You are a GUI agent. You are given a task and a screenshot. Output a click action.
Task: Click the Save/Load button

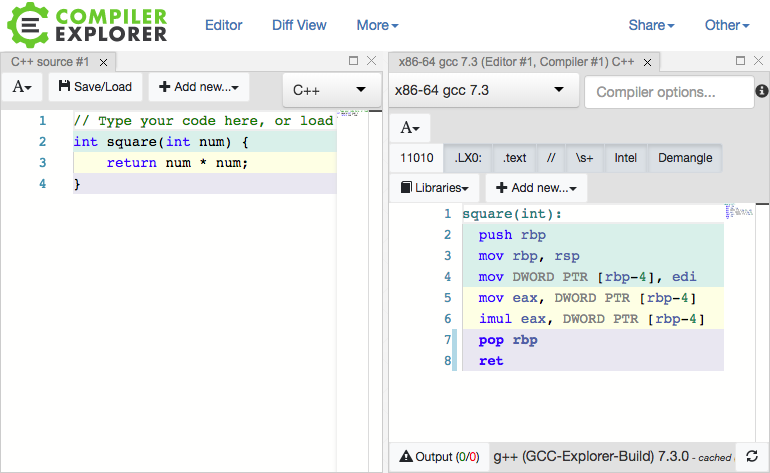(x=95, y=87)
